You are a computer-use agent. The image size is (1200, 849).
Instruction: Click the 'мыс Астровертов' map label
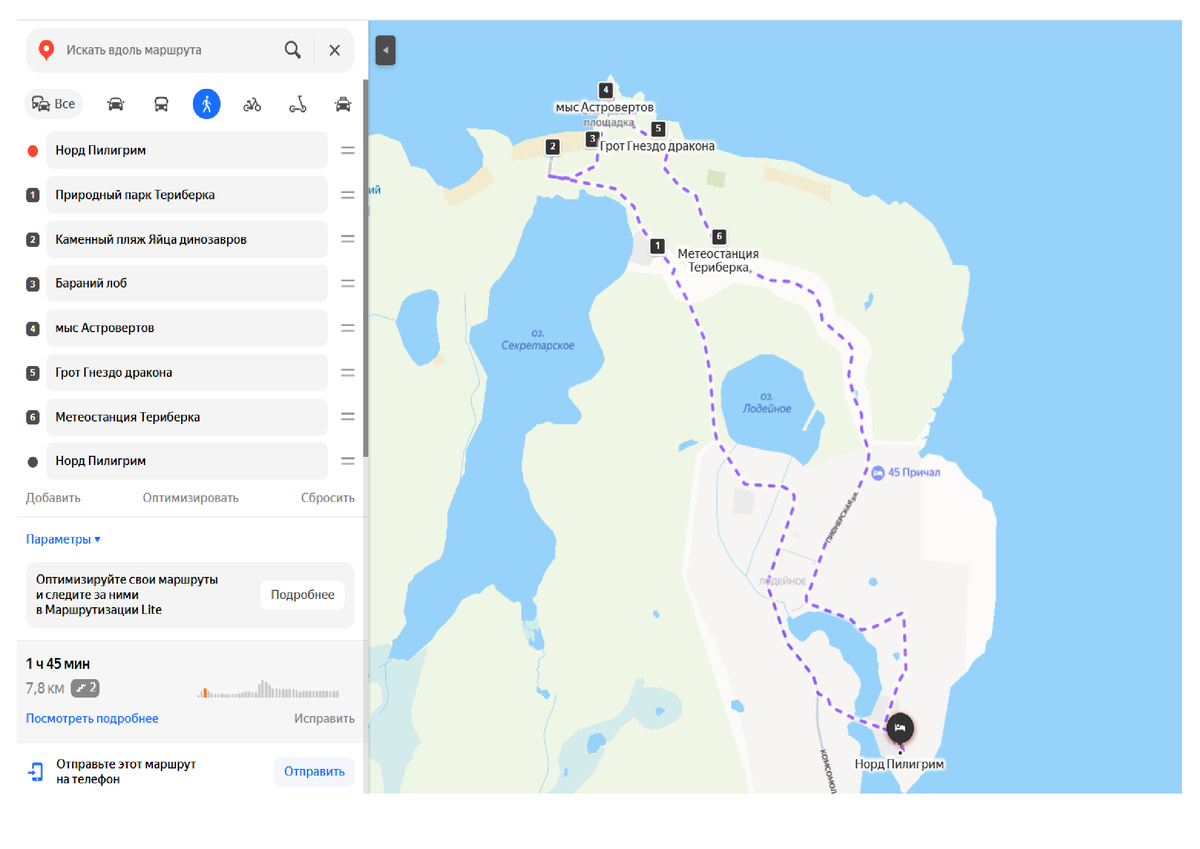click(x=605, y=107)
